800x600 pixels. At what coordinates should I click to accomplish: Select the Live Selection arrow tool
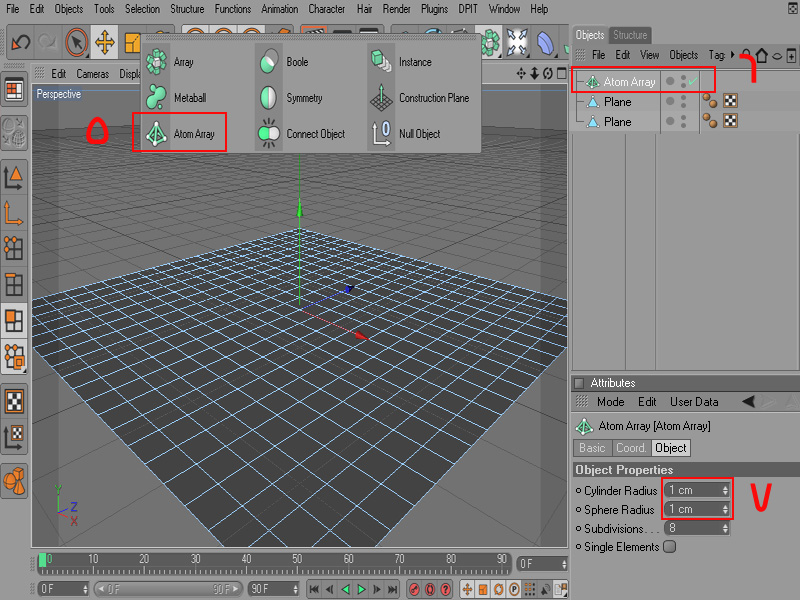point(77,42)
